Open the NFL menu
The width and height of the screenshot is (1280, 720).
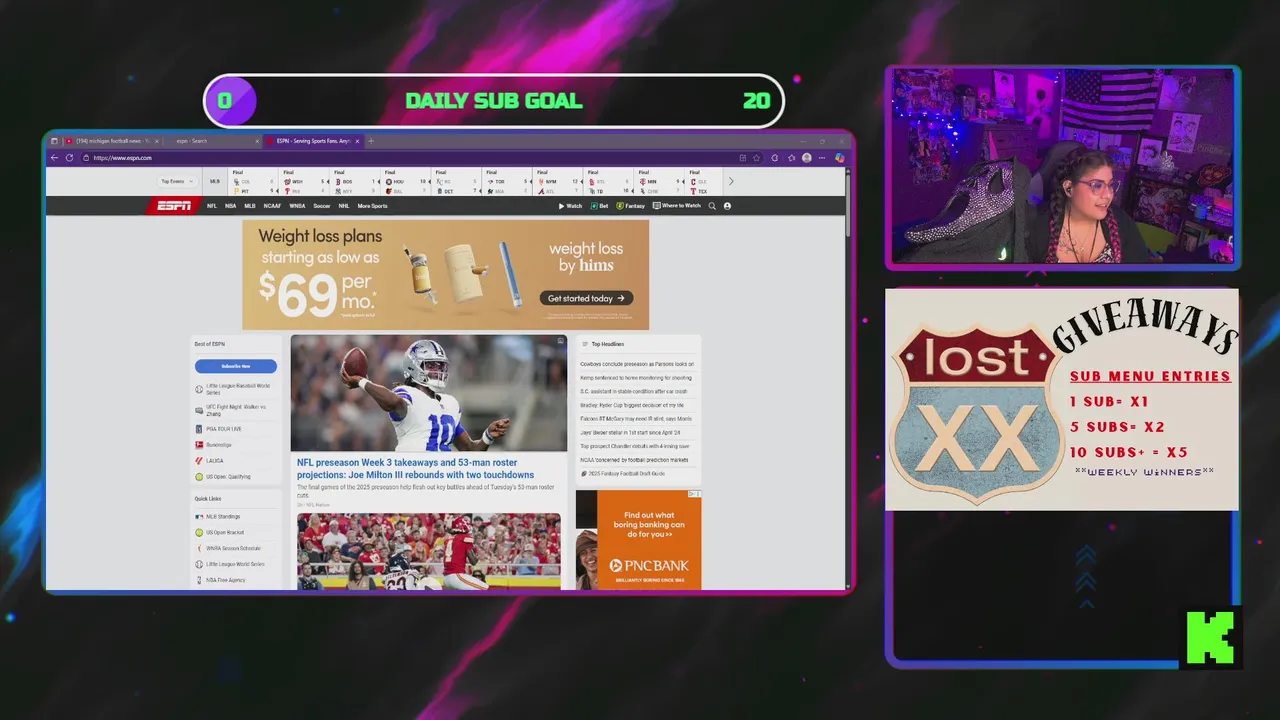point(212,206)
